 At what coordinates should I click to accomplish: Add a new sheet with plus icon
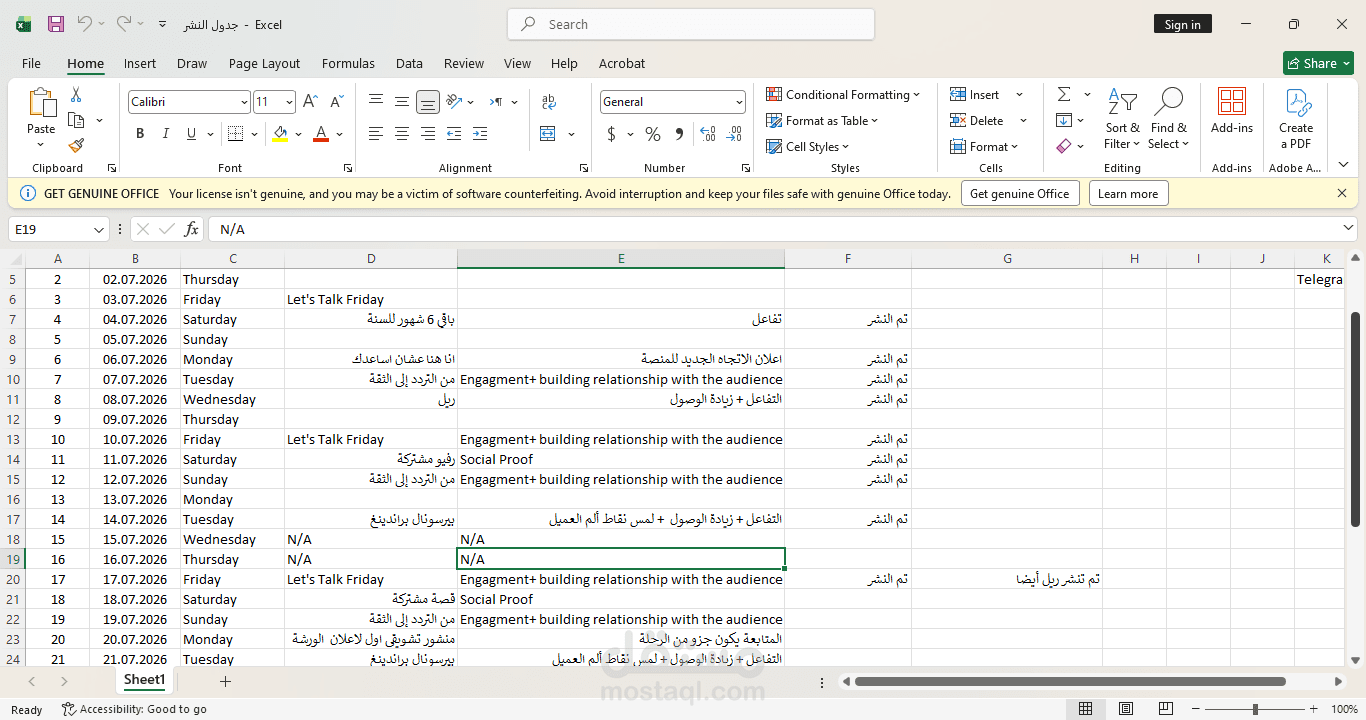tap(225, 681)
